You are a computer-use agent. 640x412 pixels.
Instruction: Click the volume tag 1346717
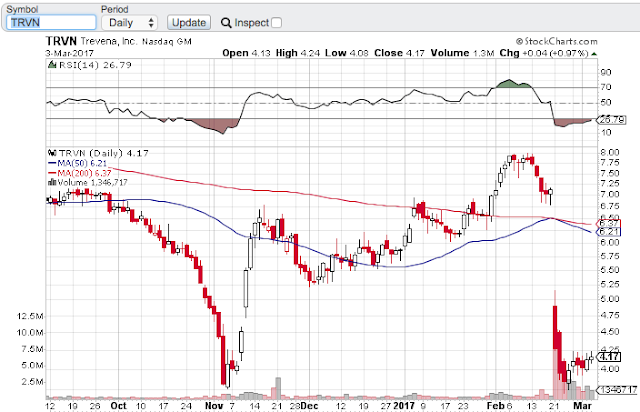(x=617, y=390)
